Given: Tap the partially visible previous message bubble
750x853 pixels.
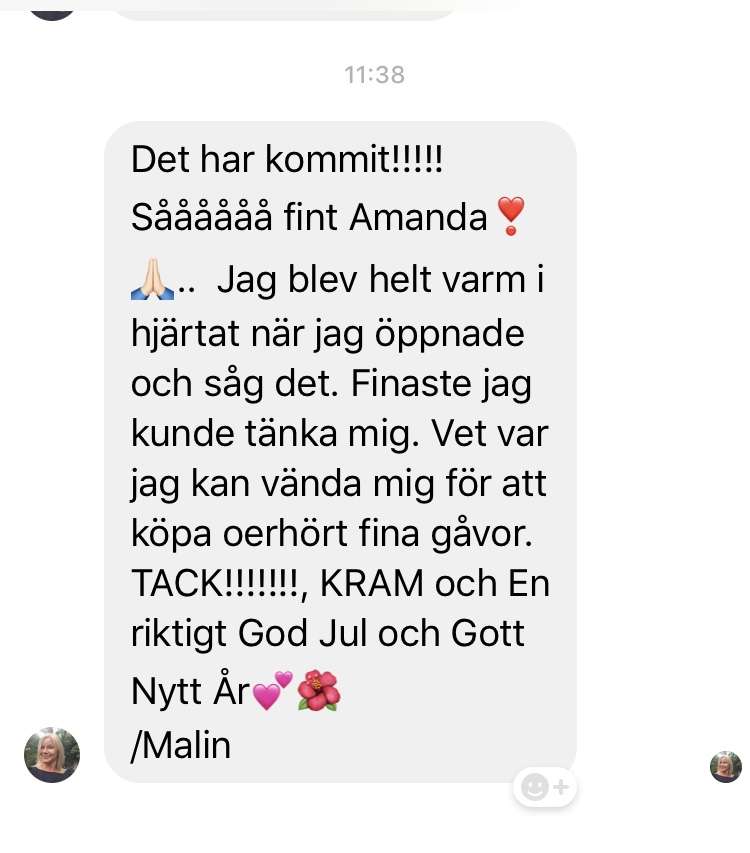Looking at the screenshot, I should coord(283,10).
